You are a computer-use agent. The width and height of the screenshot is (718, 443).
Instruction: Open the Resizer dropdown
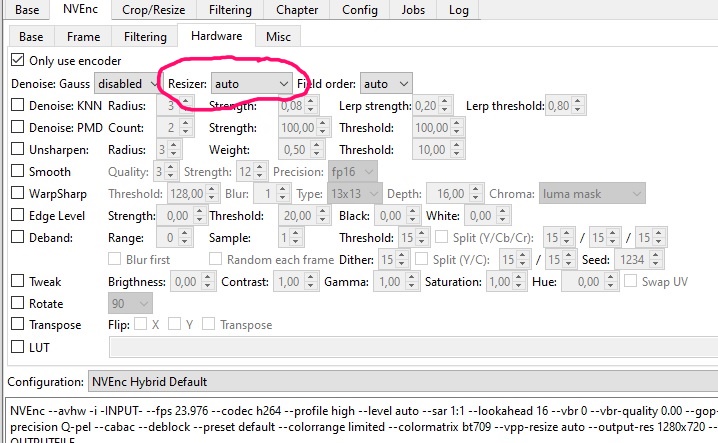pyautogui.click(x=251, y=84)
